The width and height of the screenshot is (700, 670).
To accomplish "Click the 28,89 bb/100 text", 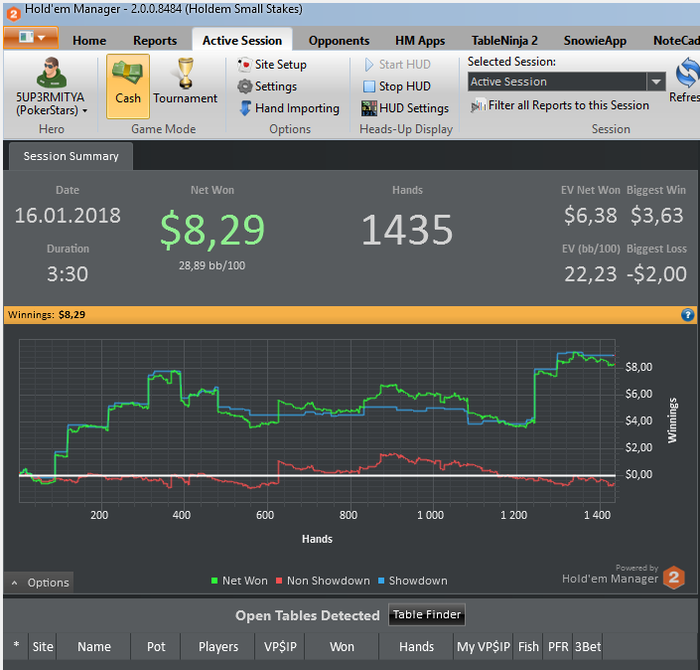I will pos(212,266).
